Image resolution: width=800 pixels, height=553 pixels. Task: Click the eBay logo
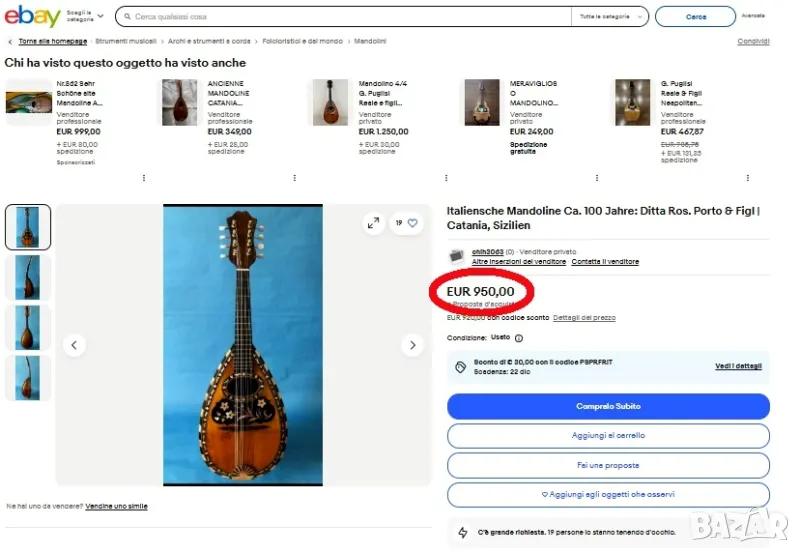tap(32, 16)
